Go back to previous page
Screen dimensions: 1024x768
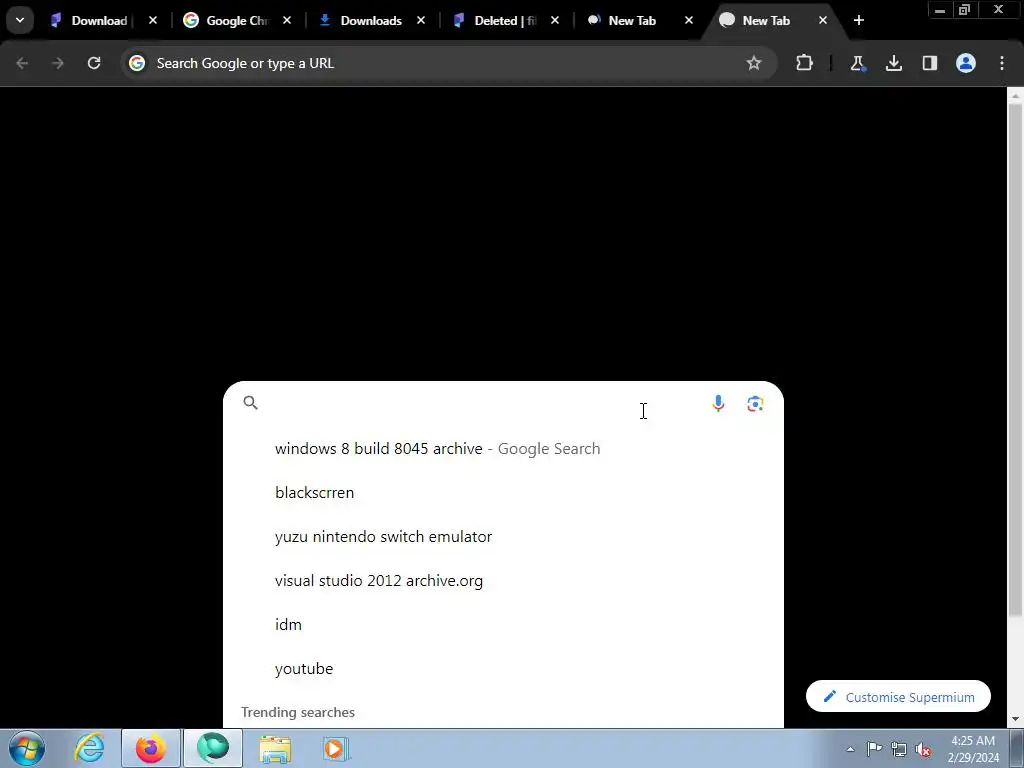pyautogui.click(x=22, y=63)
